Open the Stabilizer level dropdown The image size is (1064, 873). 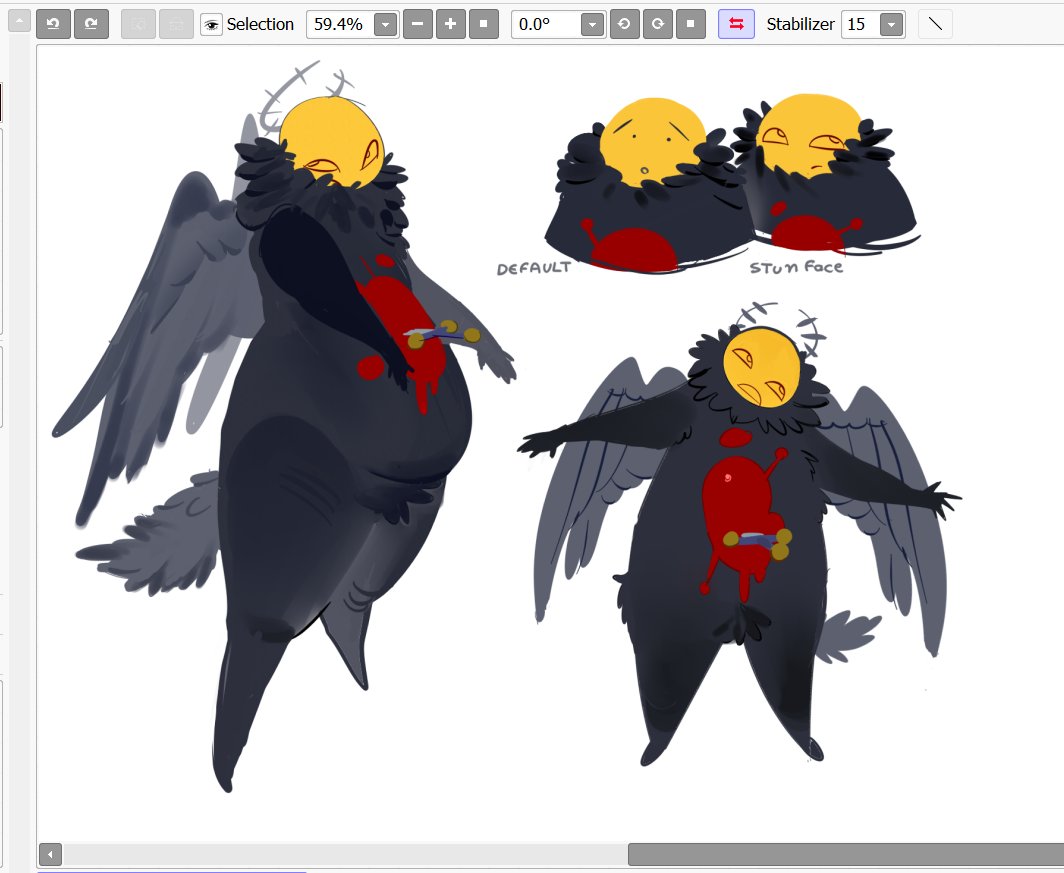coord(891,25)
